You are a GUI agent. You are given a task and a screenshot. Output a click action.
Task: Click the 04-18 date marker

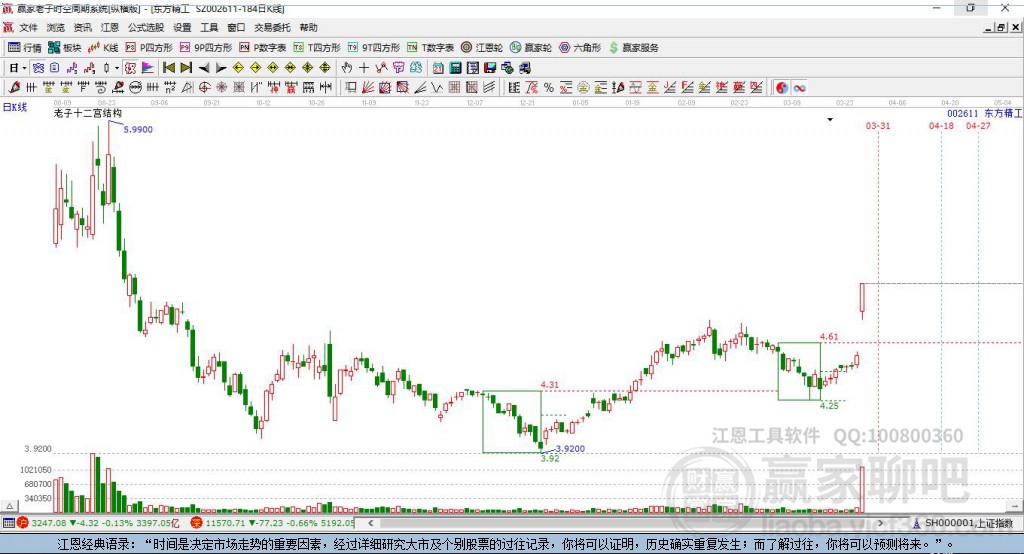941,125
